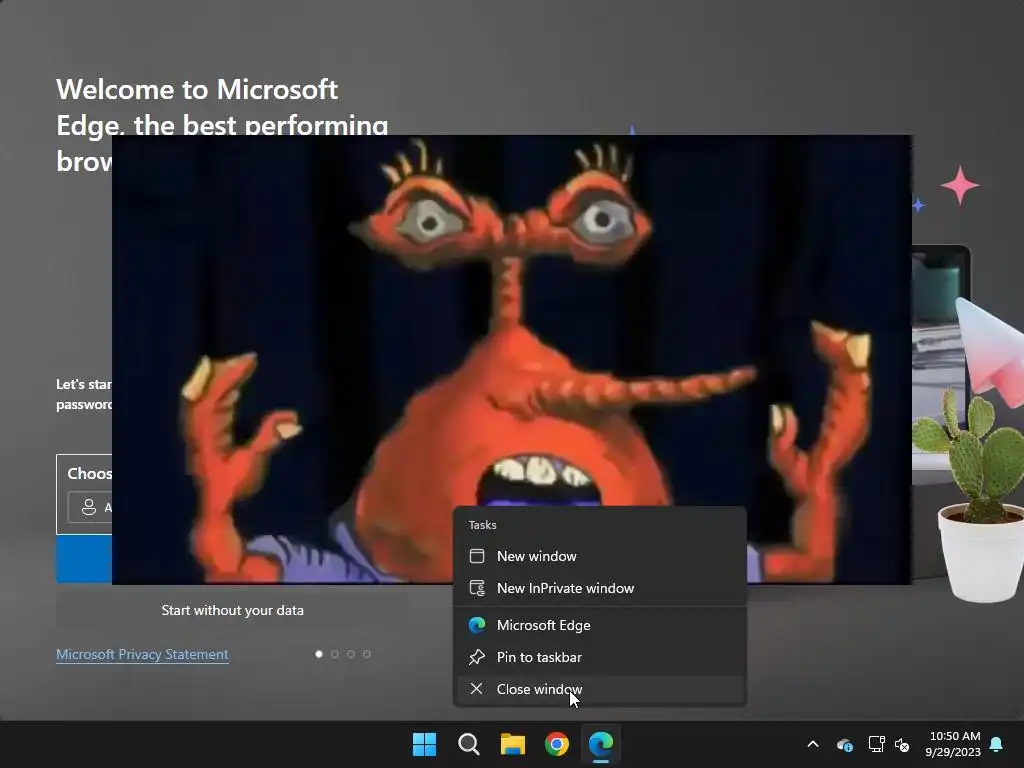The image size is (1024, 768).
Task: Click the pin icon in jump list
Action: point(477,657)
